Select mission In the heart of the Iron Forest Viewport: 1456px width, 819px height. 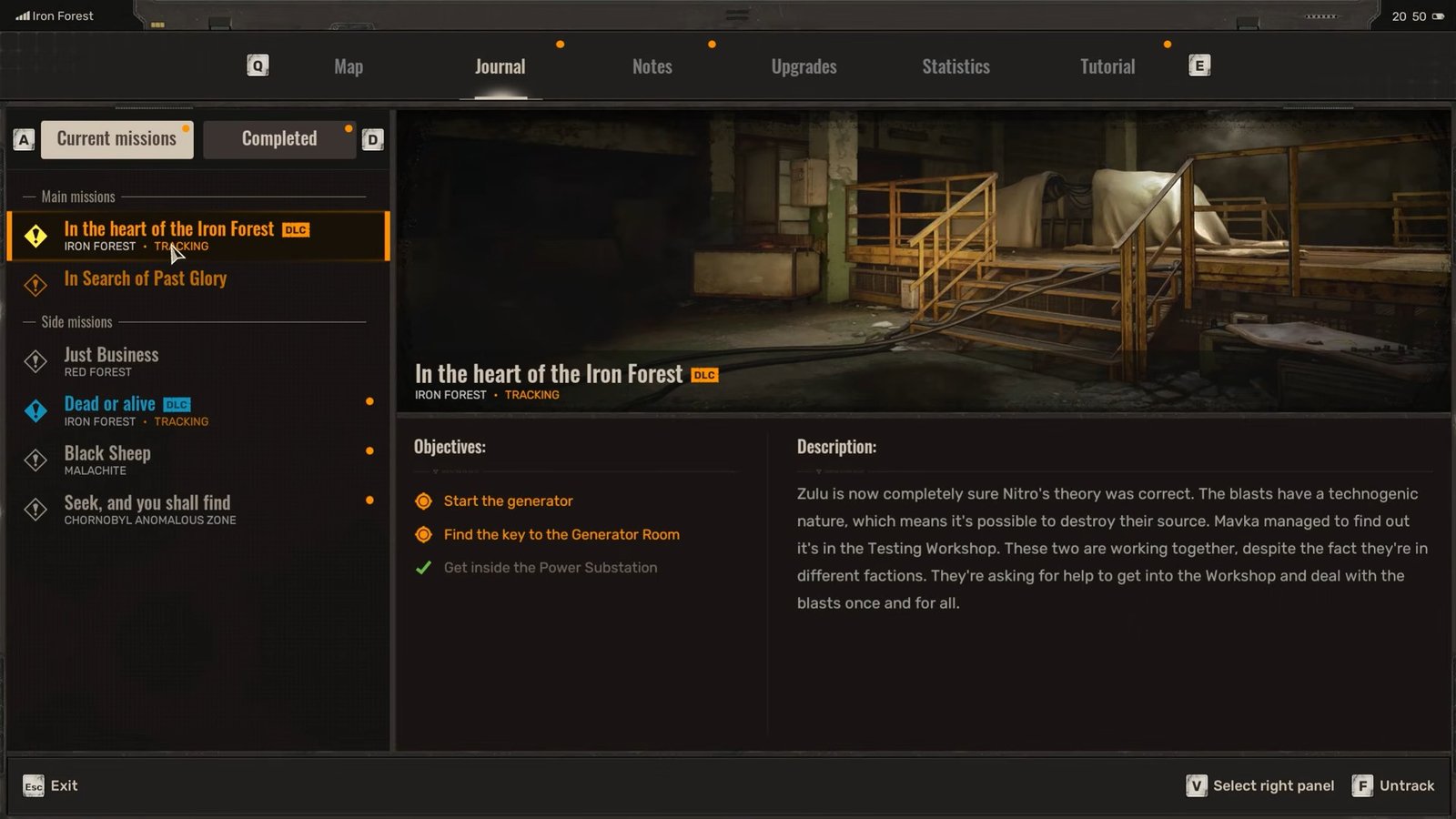tap(198, 236)
